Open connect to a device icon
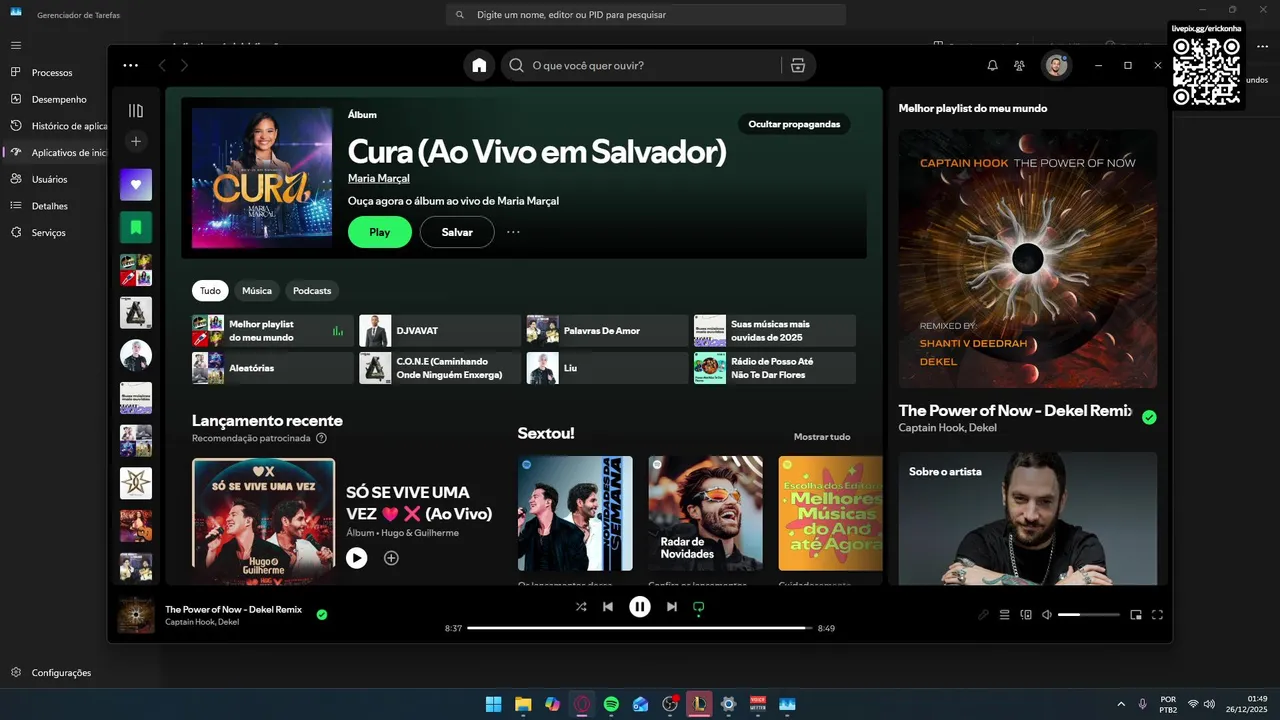 [x=1026, y=615]
